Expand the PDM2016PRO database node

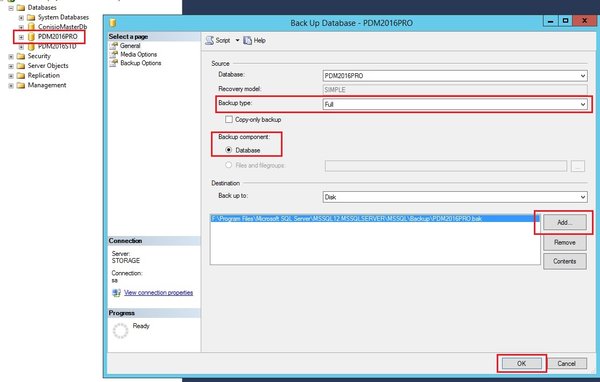[x=21, y=37]
